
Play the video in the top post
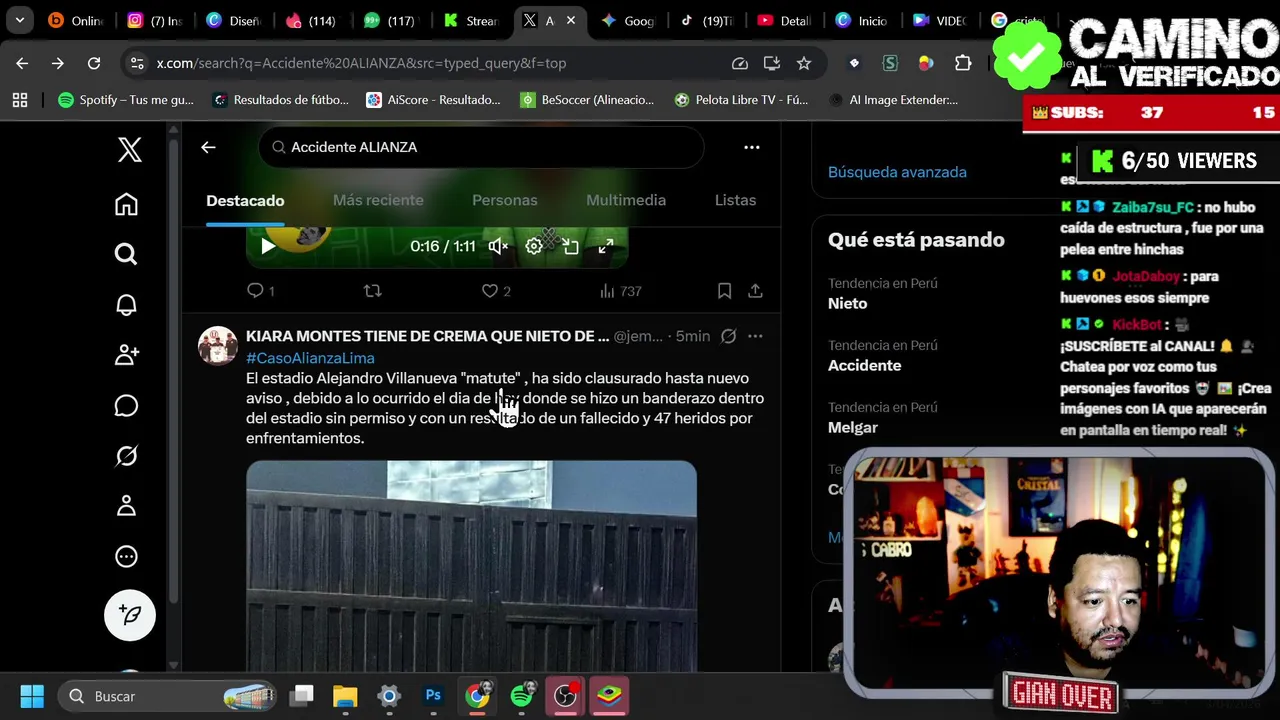pyautogui.click(x=268, y=246)
